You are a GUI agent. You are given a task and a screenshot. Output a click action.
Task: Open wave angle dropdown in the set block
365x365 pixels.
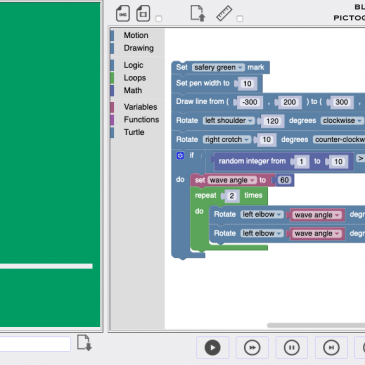click(x=232, y=180)
